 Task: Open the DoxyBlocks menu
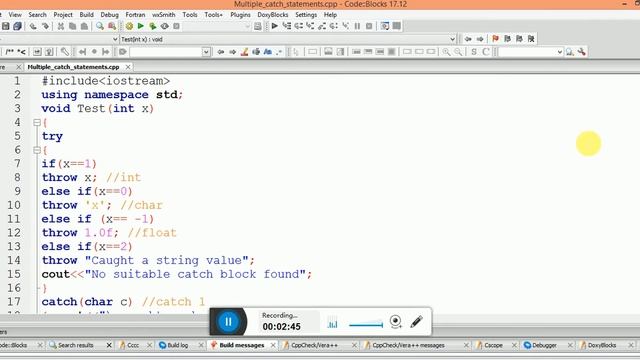coord(273,15)
